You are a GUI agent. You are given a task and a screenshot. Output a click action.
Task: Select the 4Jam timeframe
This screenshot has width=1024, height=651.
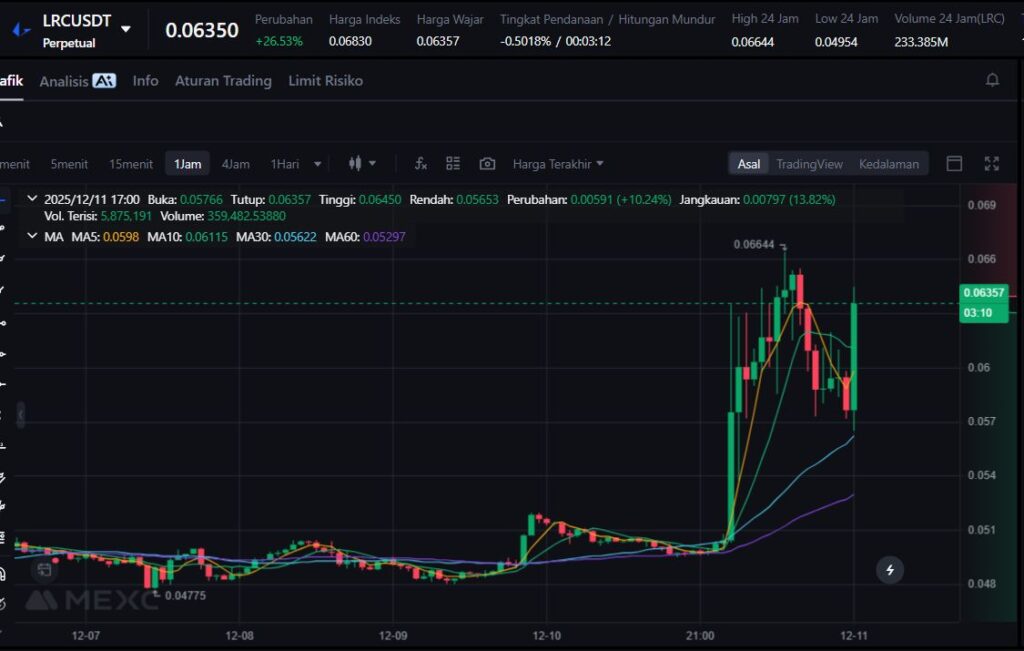tap(236, 164)
